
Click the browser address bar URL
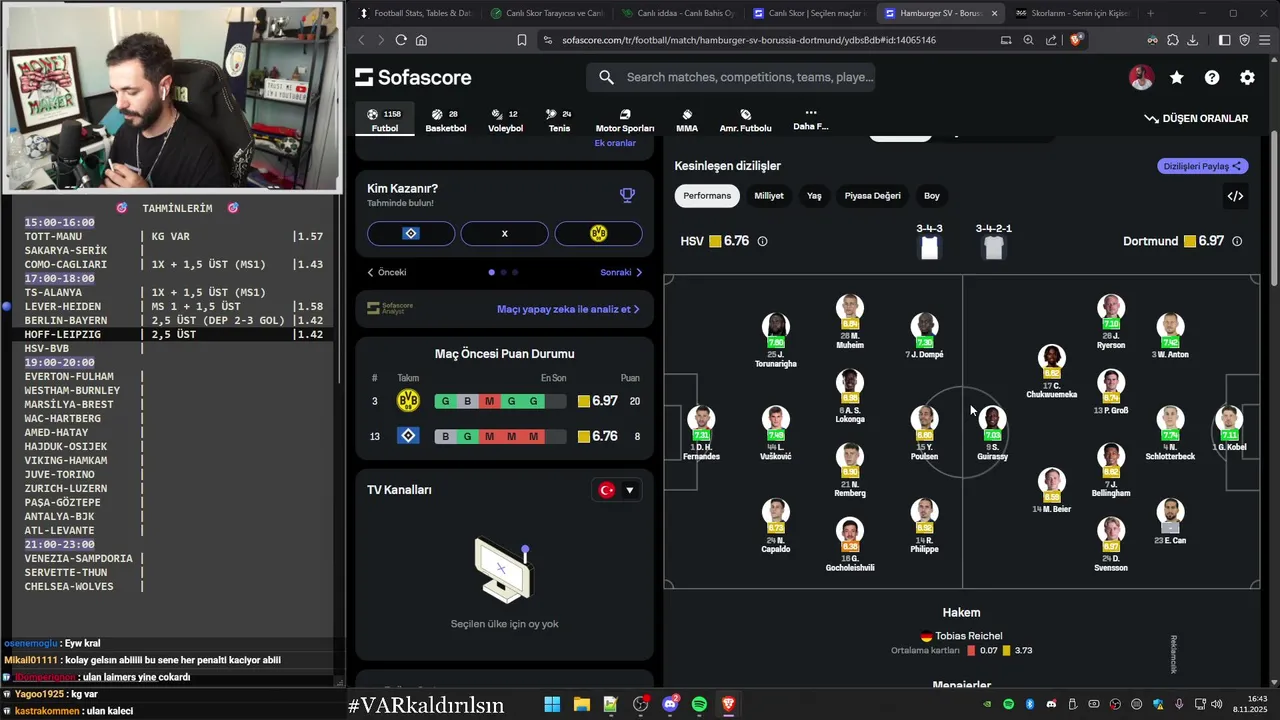click(x=749, y=40)
